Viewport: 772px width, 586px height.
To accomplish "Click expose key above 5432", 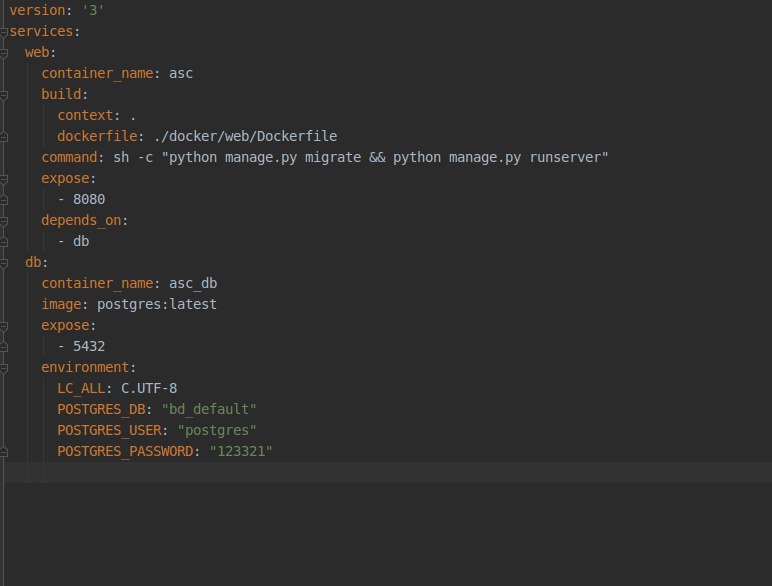I will (65, 326).
